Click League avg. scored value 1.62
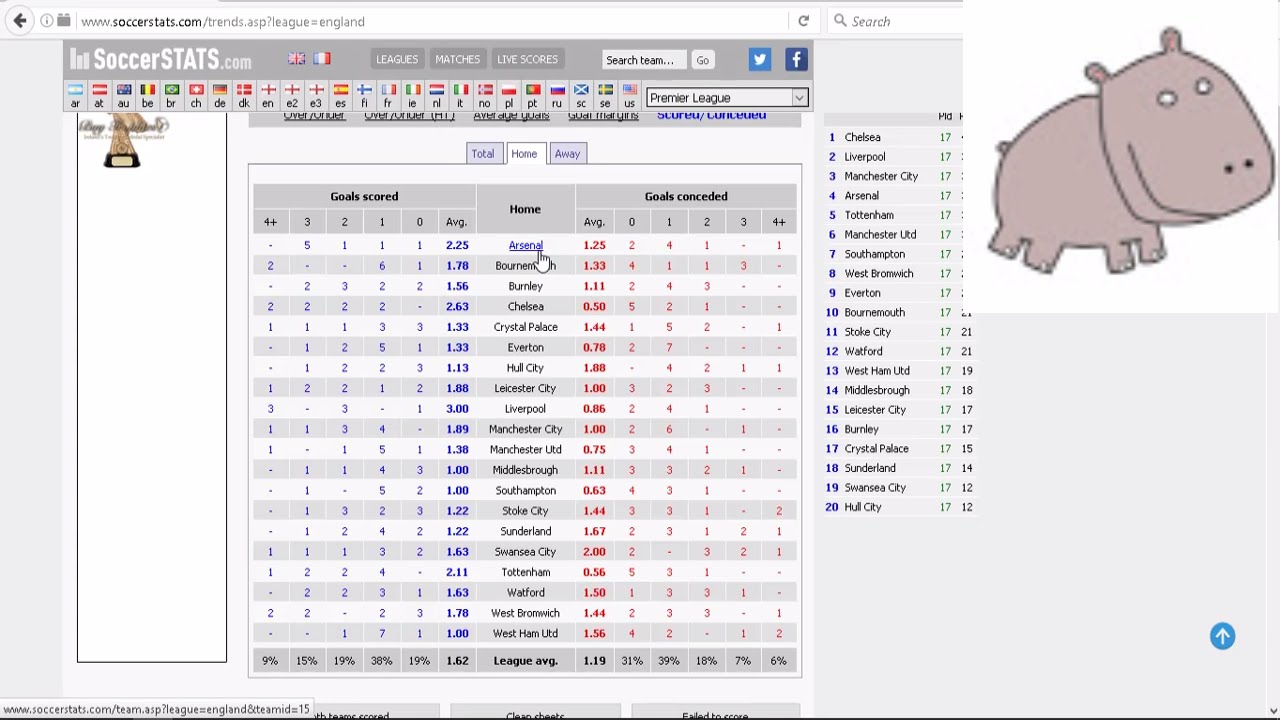The image size is (1280, 720). (457, 661)
